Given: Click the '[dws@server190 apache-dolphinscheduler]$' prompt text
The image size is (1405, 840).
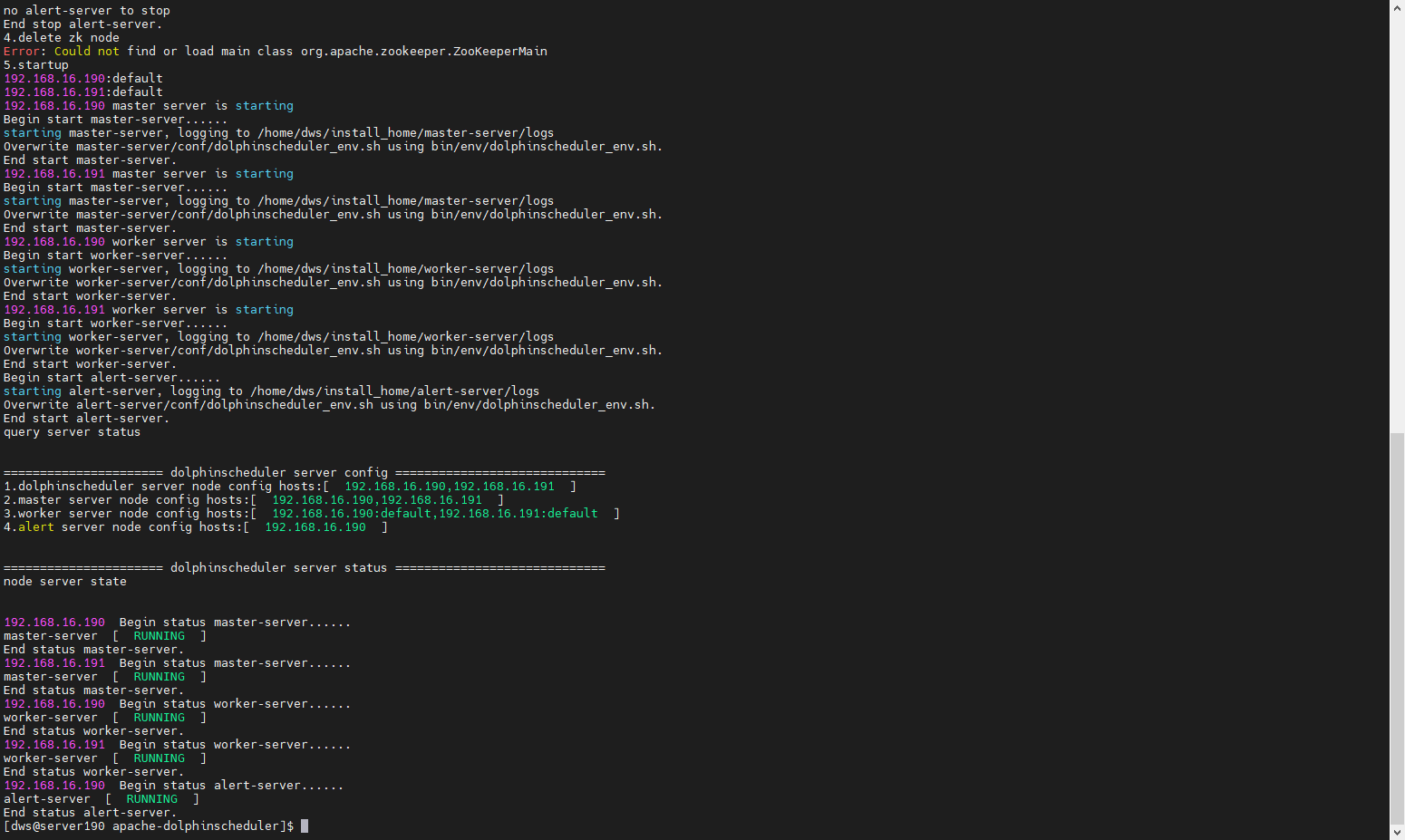Looking at the screenshot, I should click(149, 826).
